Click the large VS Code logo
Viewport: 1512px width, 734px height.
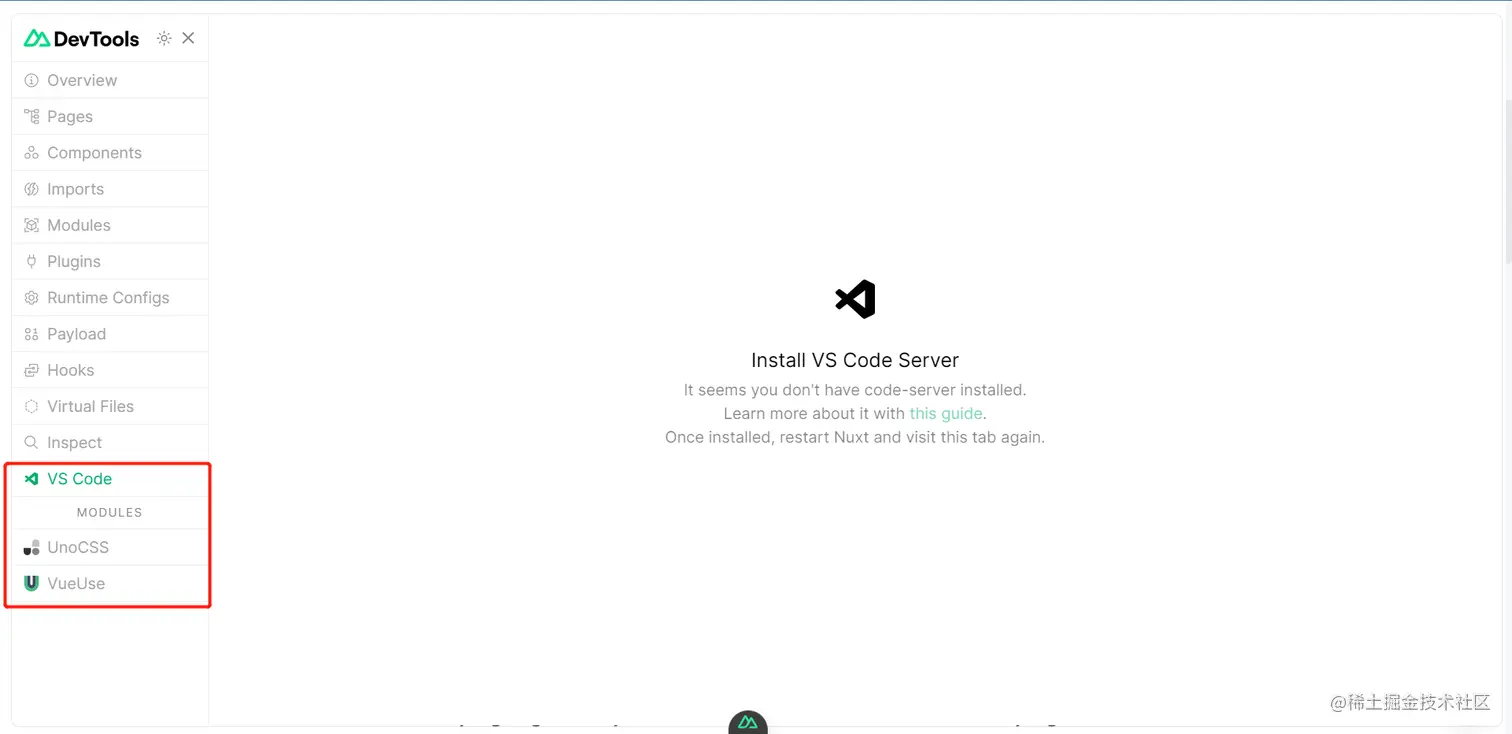pyautogui.click(x=855, y=299)
